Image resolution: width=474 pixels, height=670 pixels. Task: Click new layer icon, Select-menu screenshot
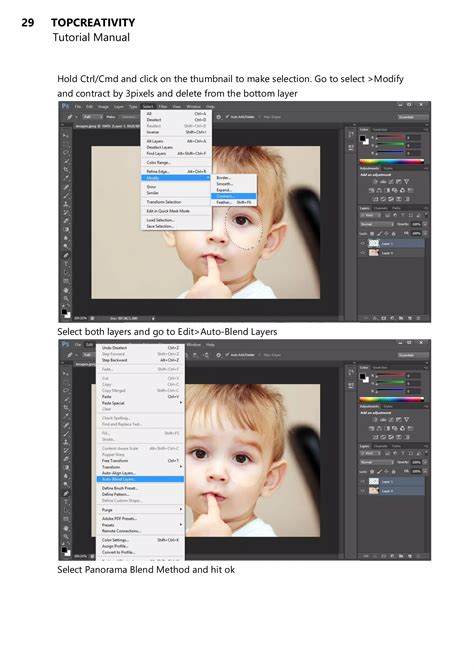[x=410, y=318]
